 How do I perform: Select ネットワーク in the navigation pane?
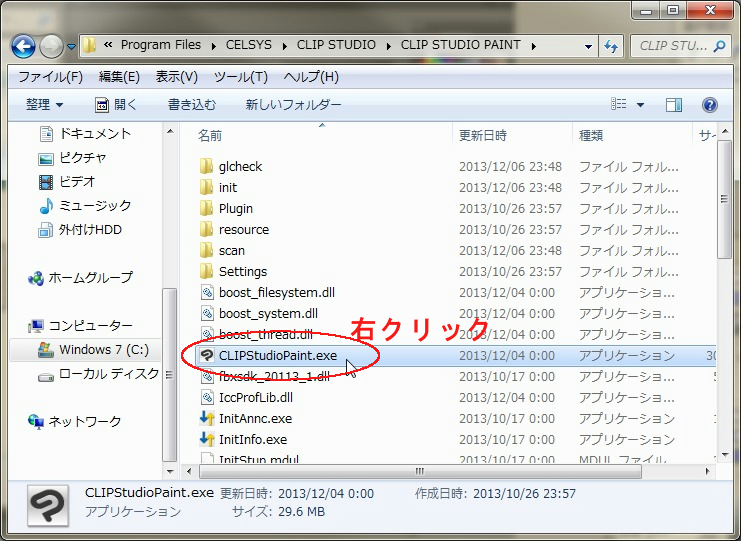coord(85,422)
